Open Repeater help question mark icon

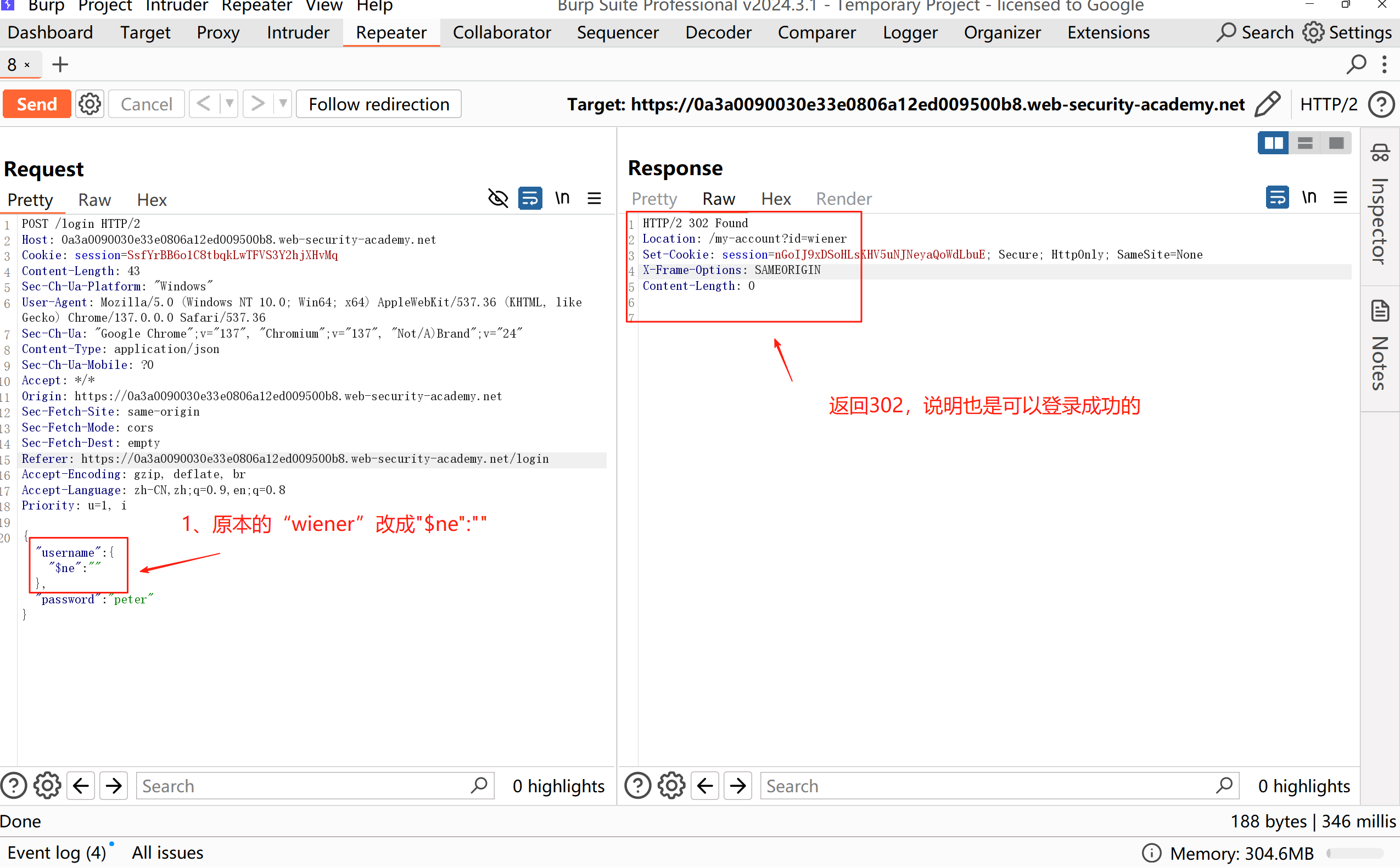[1381, 104]
